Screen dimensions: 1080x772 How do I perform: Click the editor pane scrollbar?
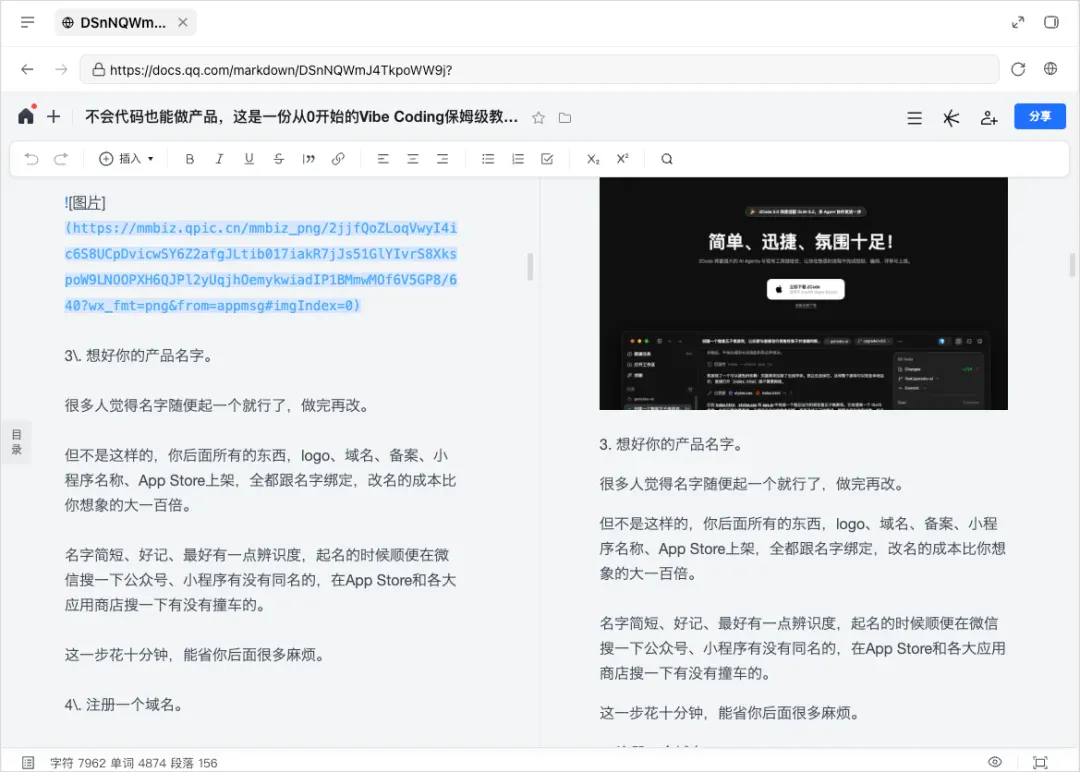click(x=530, y=267)
